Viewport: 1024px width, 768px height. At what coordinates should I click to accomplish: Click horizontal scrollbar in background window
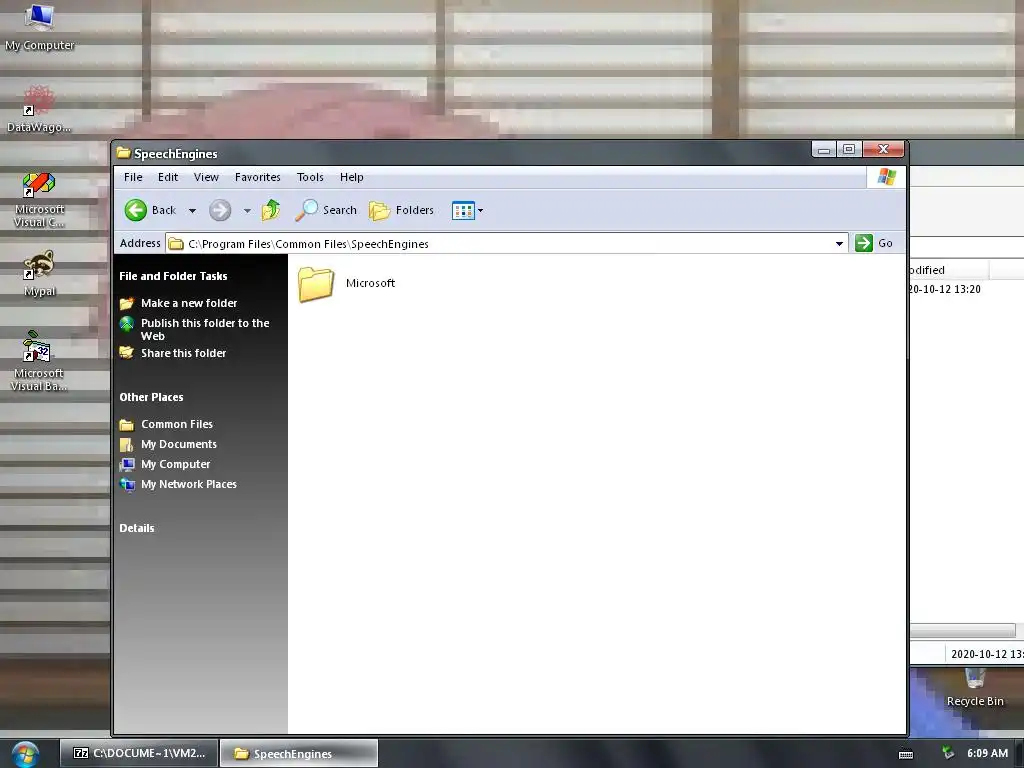point(963,631)
